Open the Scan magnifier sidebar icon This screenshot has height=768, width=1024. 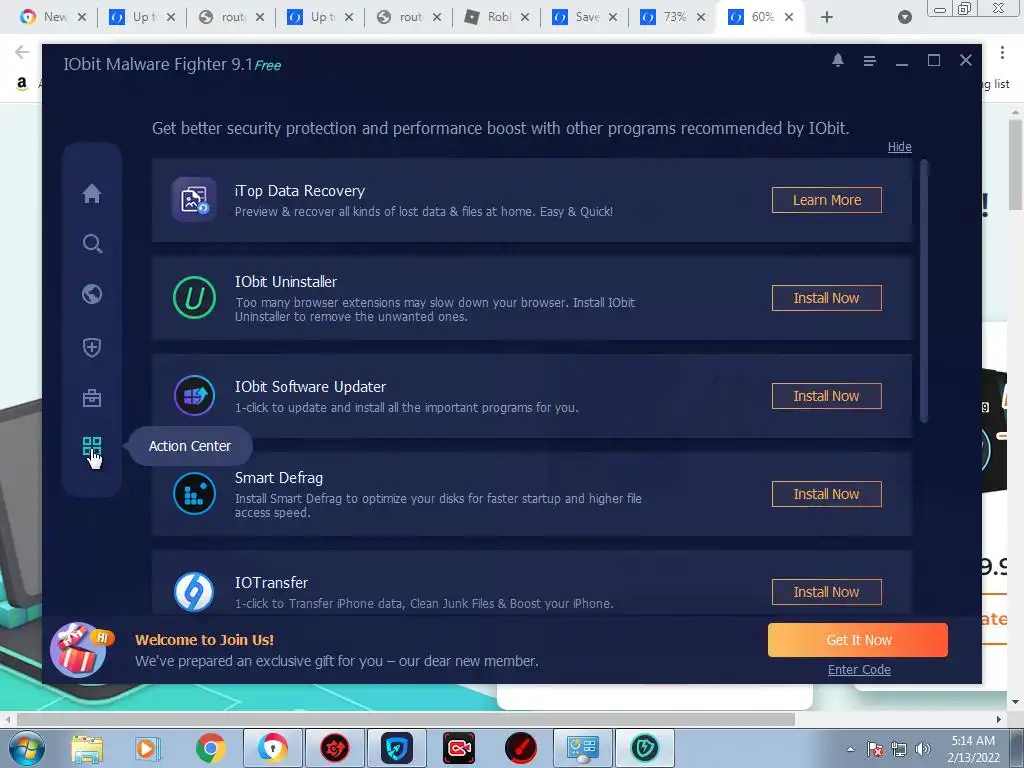pos(92,244)
